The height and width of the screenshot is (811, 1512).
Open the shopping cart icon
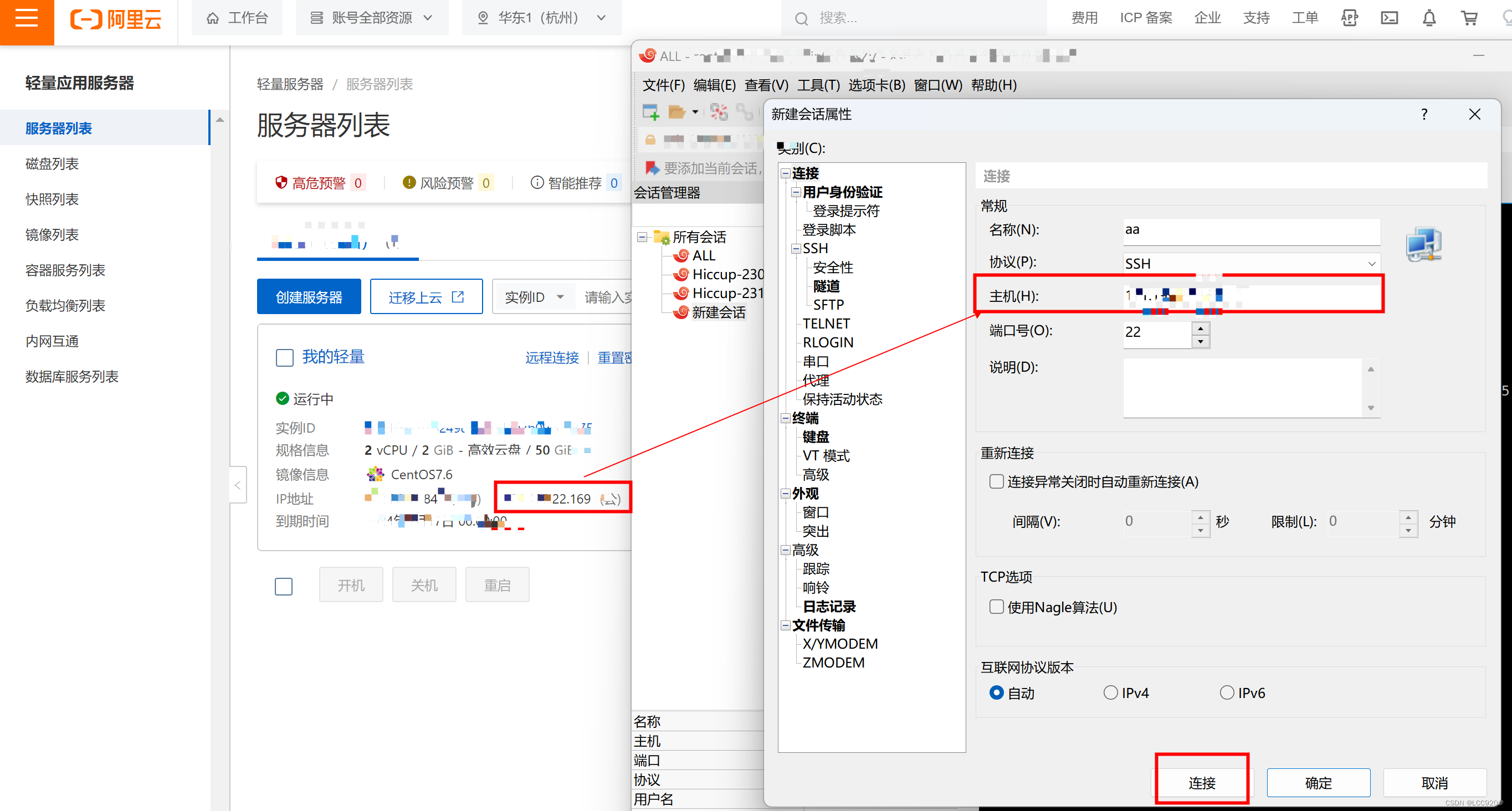(x=1469, y=19)
